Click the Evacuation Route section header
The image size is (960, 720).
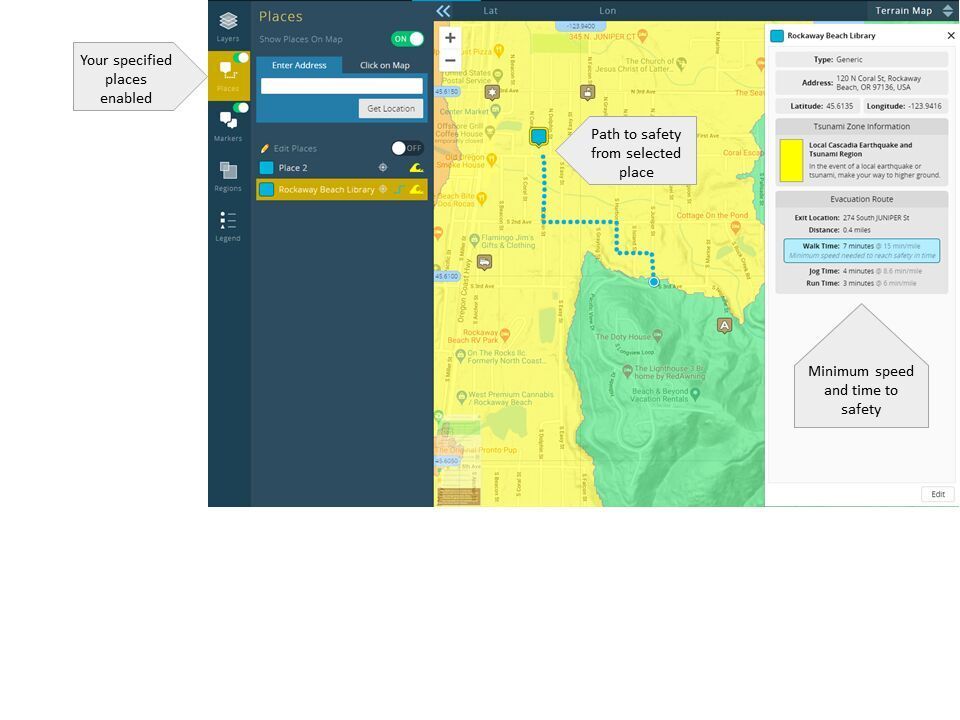coord(861,200)
